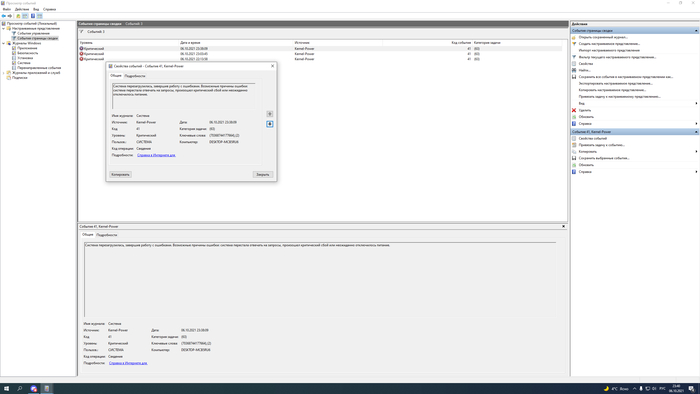Toggle the action pane toolbar icon
This screenshot has height=394, width=700.
[40, 16]
